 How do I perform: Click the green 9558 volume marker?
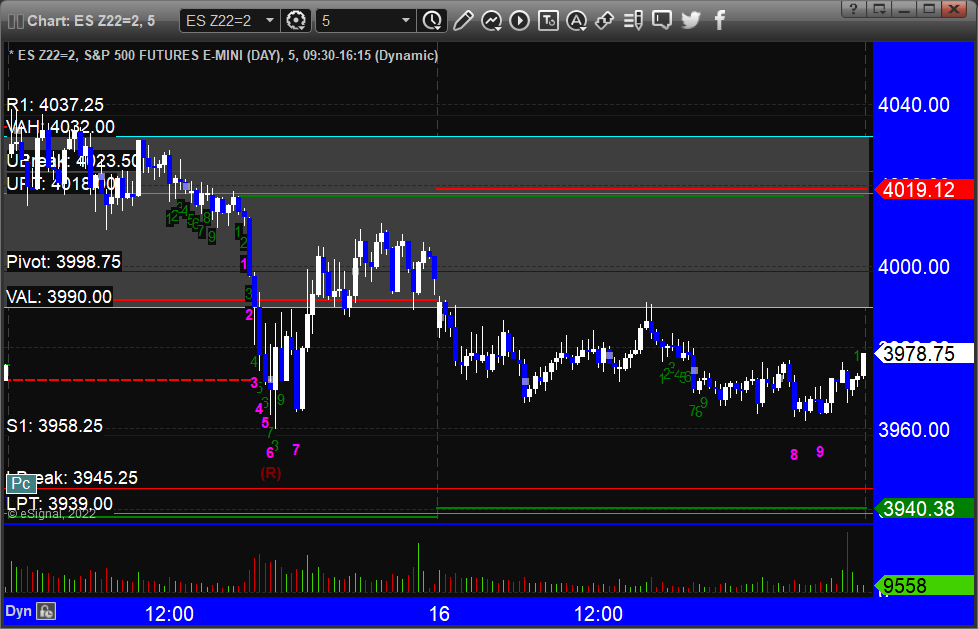[924, 585]
